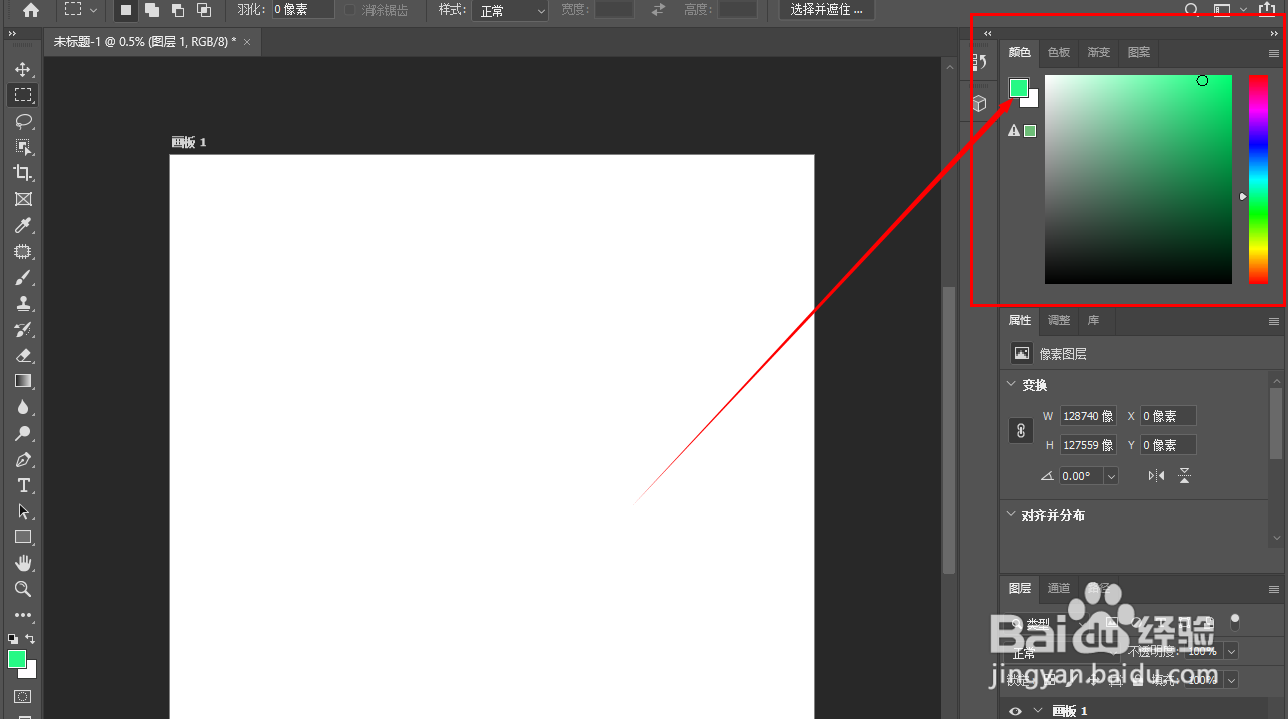Open the History panel icon

980,63
